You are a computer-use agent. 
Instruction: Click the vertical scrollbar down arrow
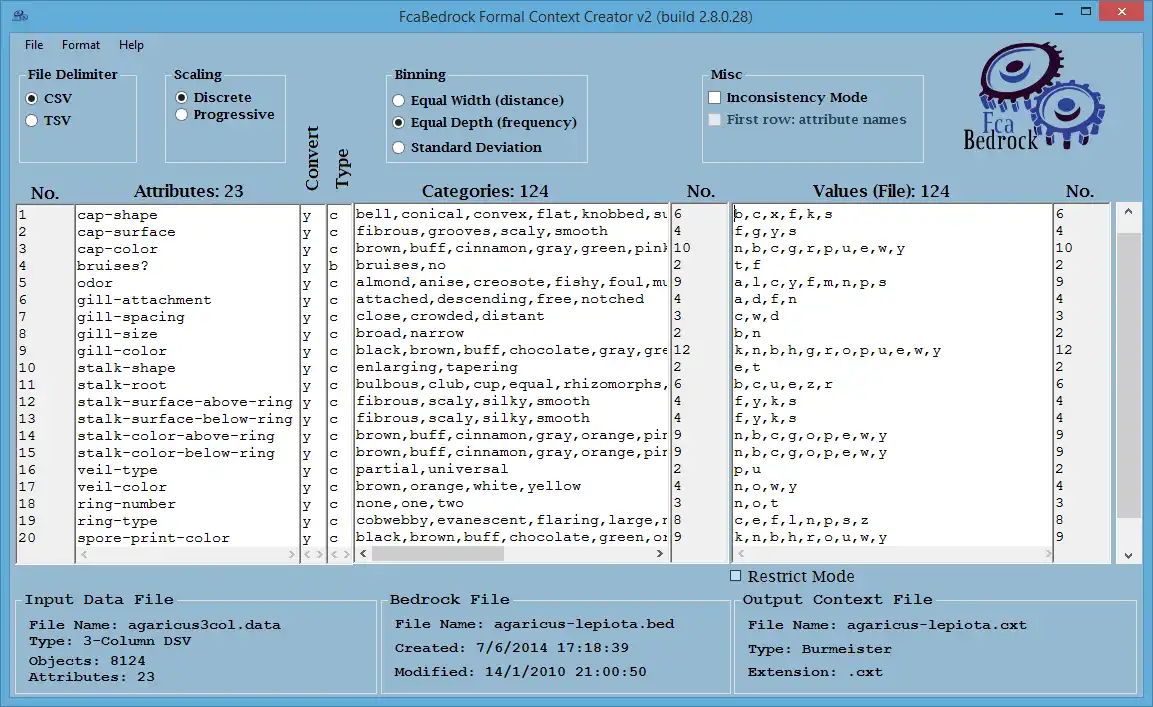(x=1128, y=555)
